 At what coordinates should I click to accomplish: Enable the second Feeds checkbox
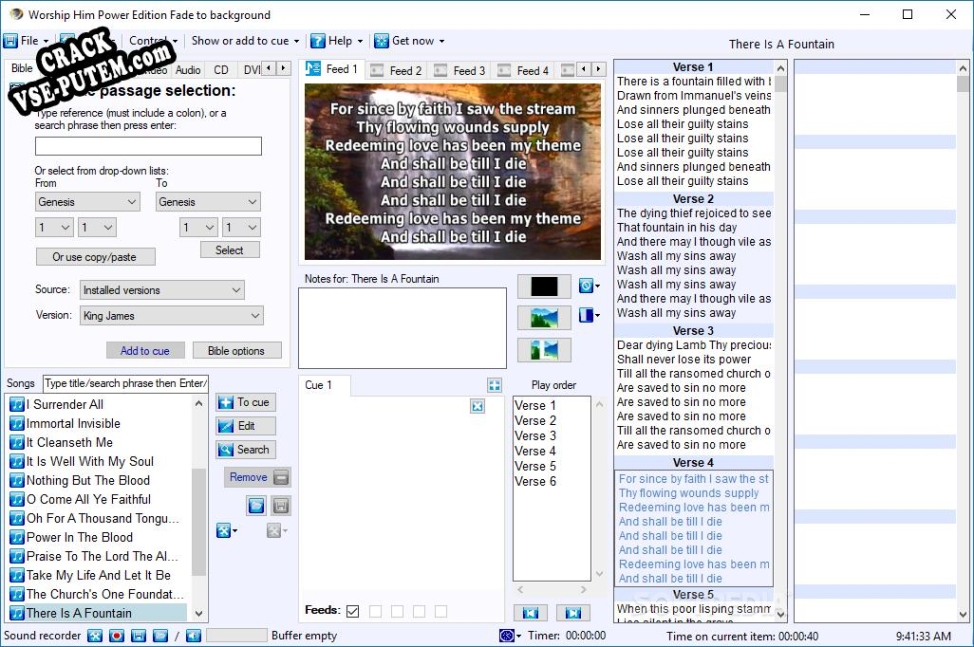point(375,611)
